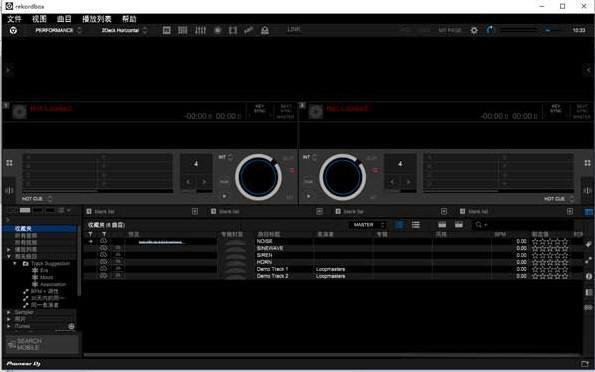The image size is (595, 372).
Task: Play deck 1 with the play button
Action: coord(224,196)
